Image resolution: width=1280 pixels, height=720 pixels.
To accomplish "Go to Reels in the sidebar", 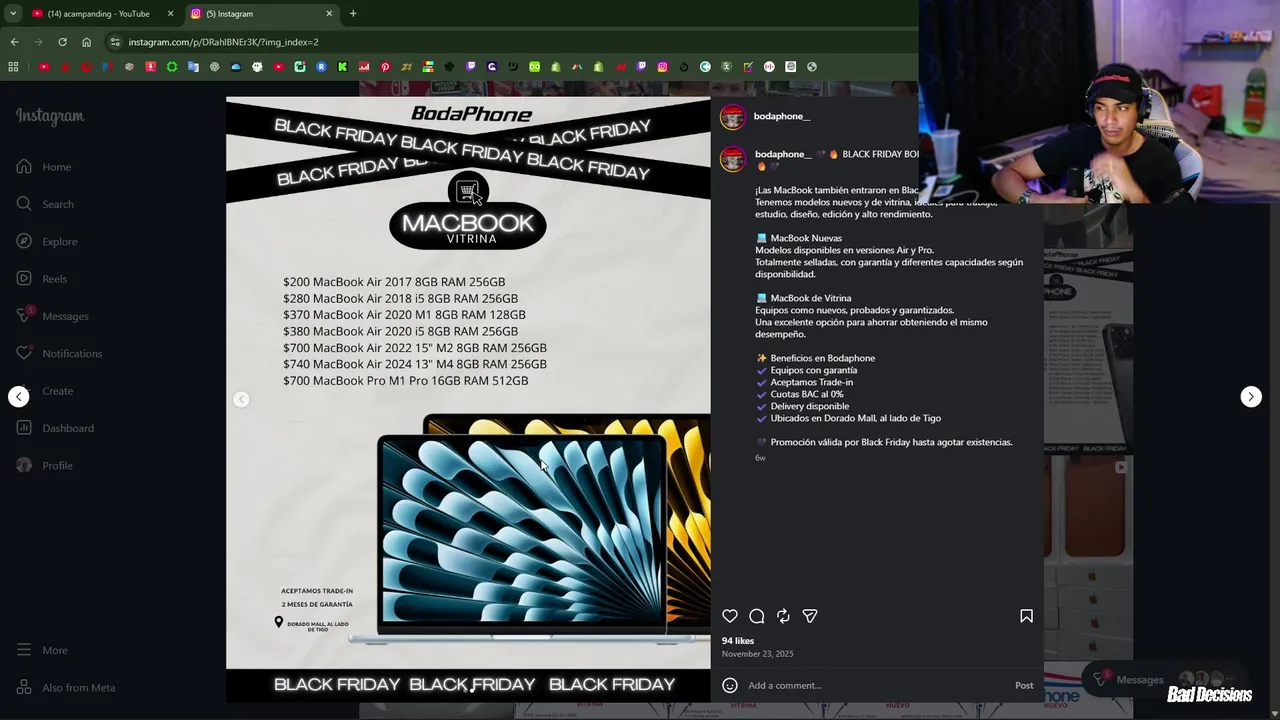I will [x=42, y=279].
